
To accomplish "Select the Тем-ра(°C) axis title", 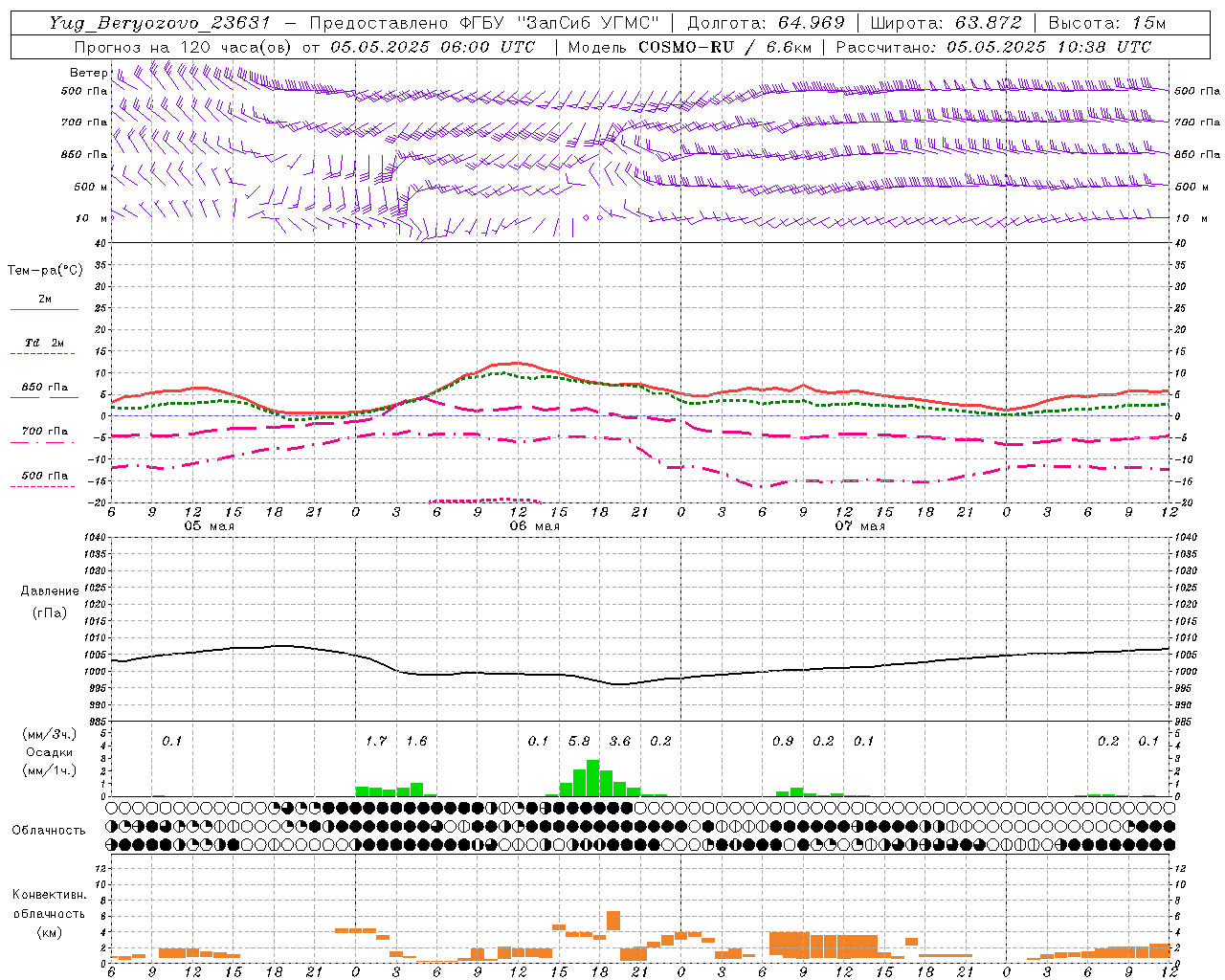I will (45, 271).
